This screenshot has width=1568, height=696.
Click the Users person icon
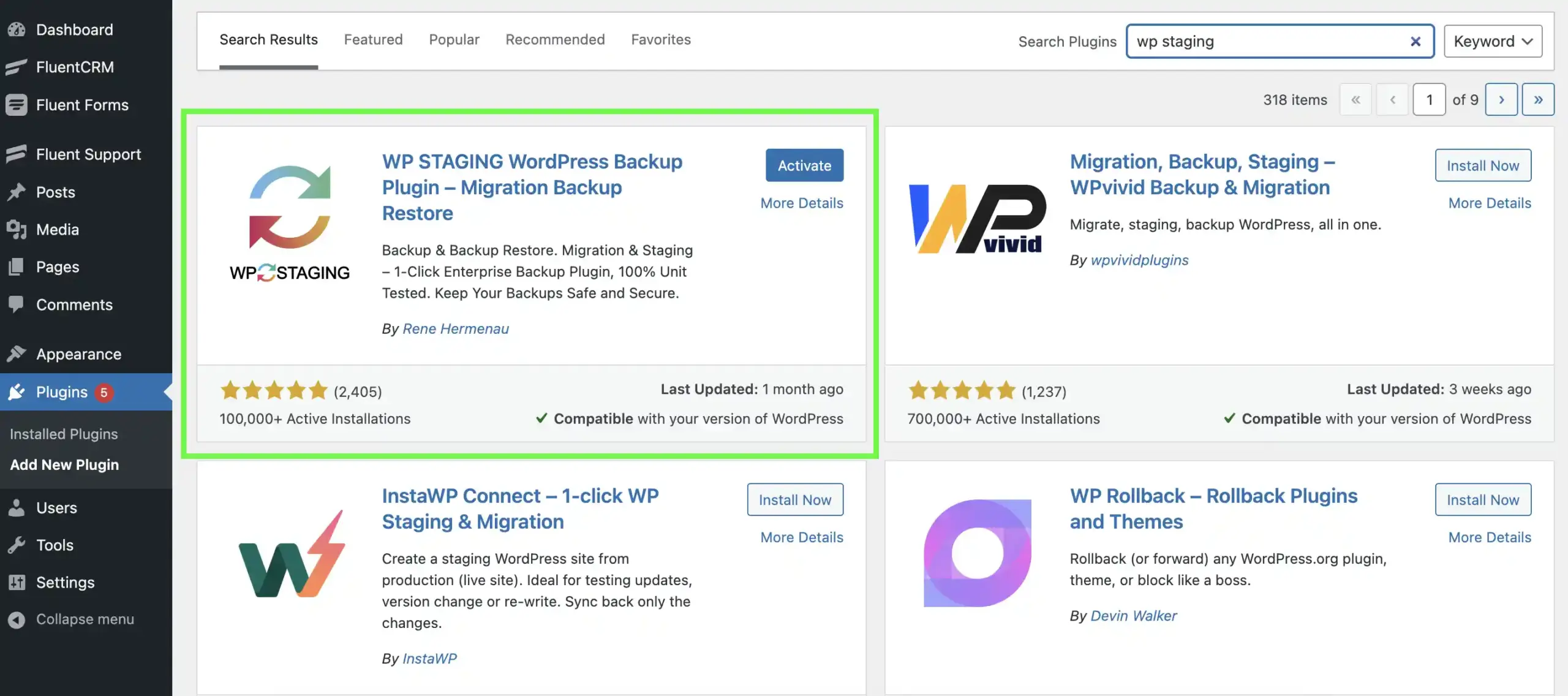tap(17, 507)
